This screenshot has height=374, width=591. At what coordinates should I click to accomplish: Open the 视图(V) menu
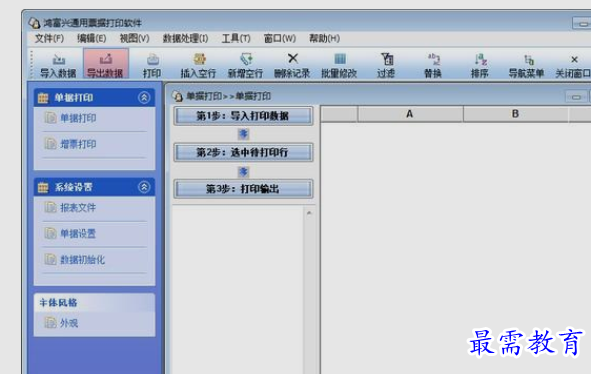(x=134, y=38)
